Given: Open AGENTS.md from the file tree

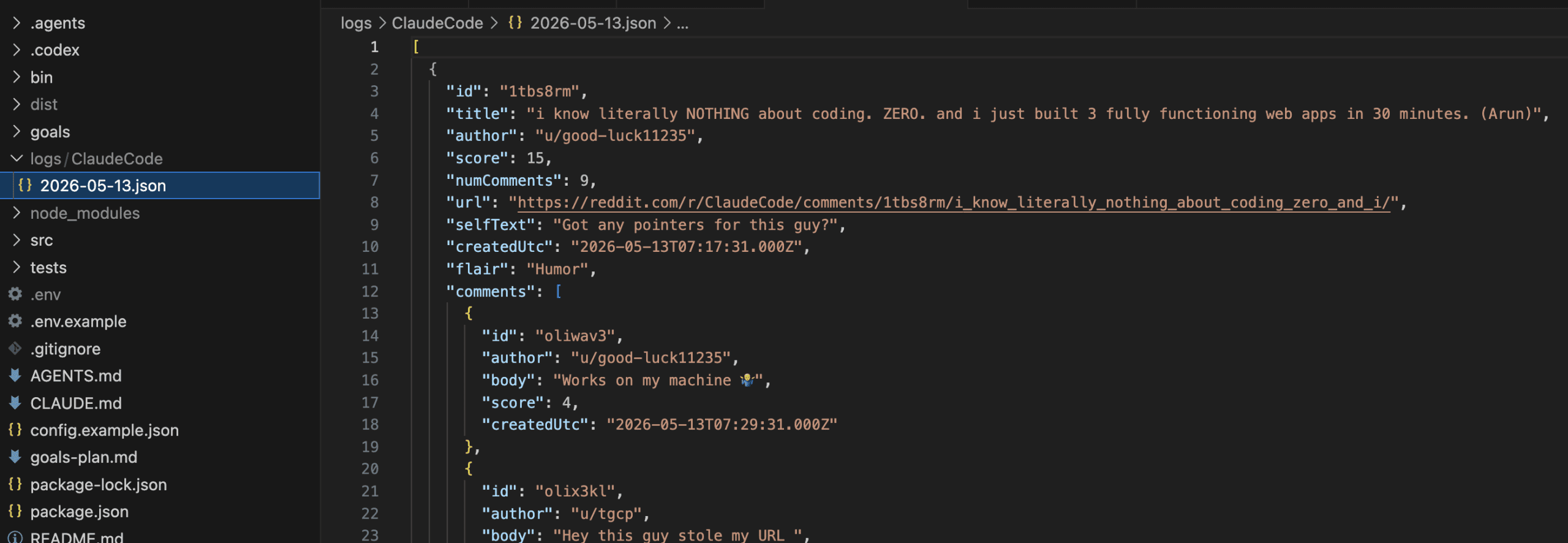Looking at the screenshot, I should [76, 376].
